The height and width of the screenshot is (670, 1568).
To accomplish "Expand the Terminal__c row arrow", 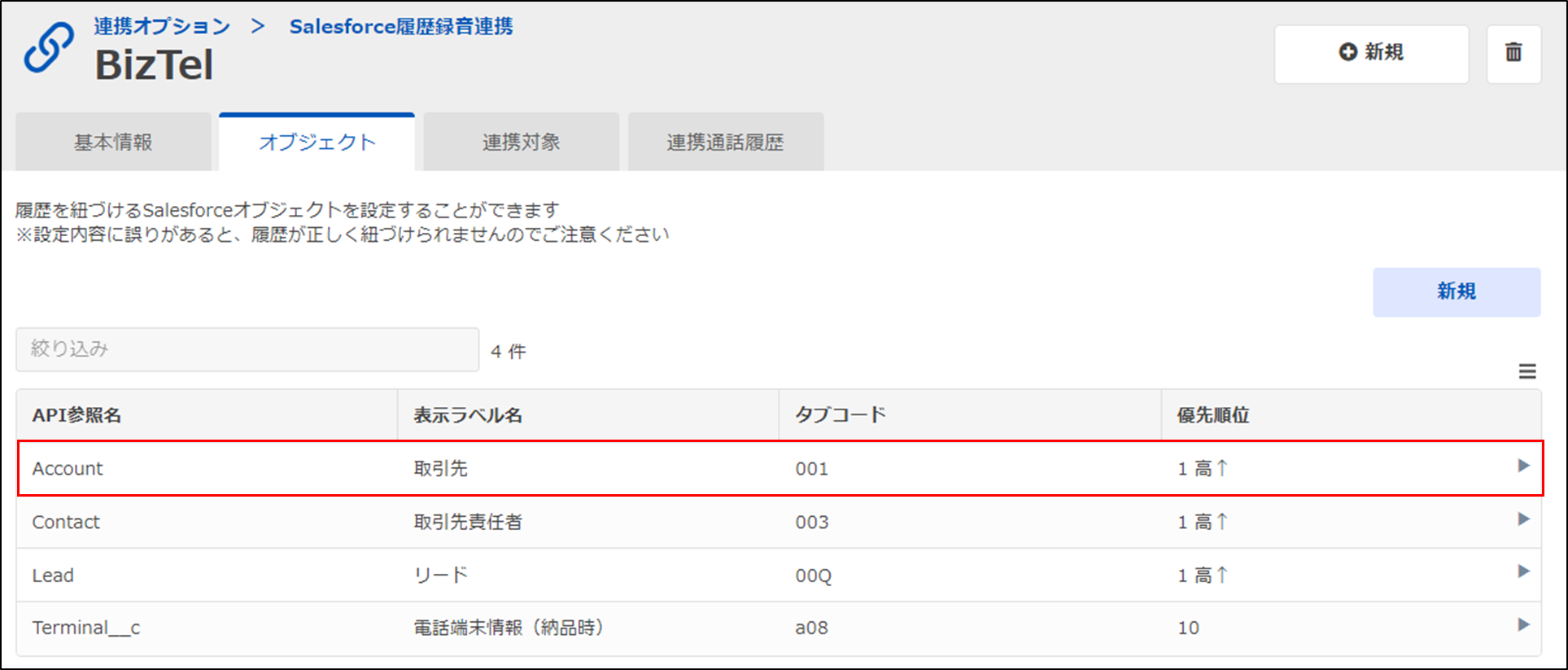I will tap(1523, 624).
